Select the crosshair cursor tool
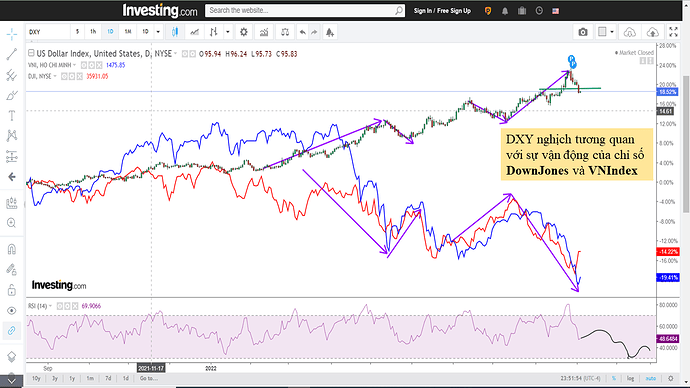690x388 pixels. (12, 34)
